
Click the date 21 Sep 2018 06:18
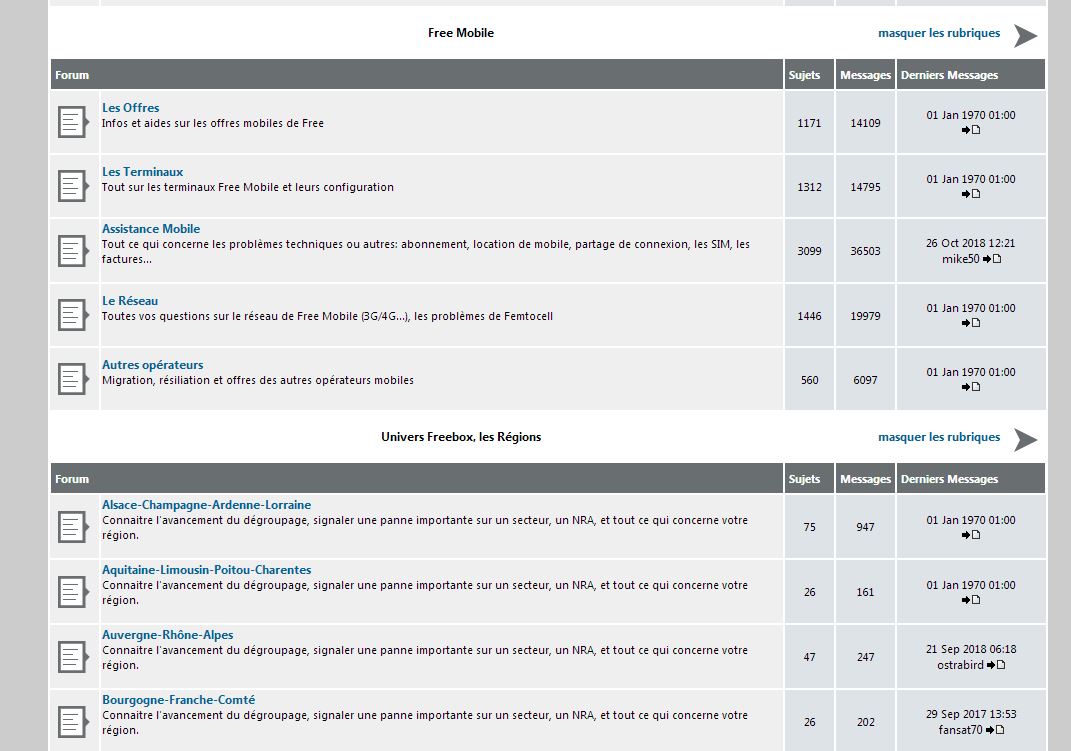click(971, 649)
